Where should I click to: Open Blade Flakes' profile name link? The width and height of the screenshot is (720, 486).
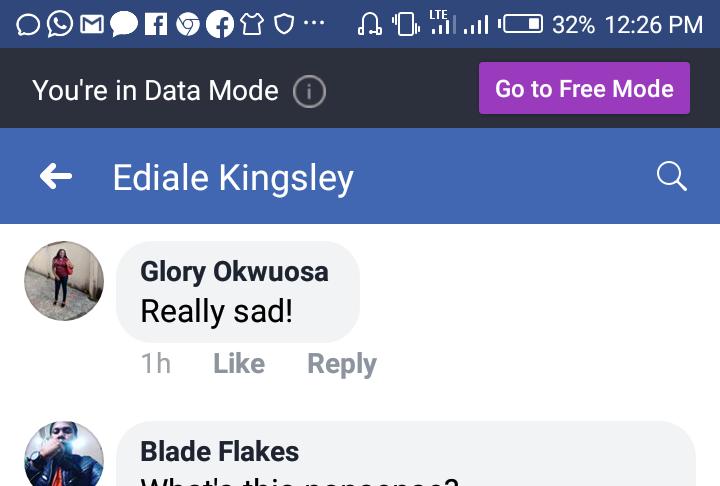tap(219, 451)
